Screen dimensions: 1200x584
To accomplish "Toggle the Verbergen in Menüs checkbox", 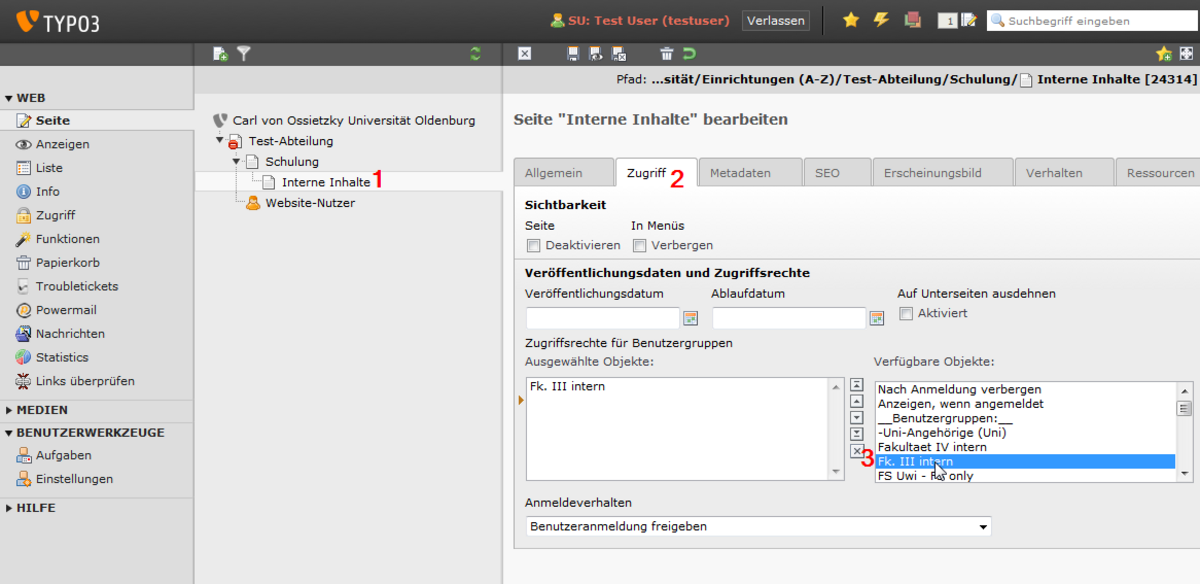I will (639, 245).
